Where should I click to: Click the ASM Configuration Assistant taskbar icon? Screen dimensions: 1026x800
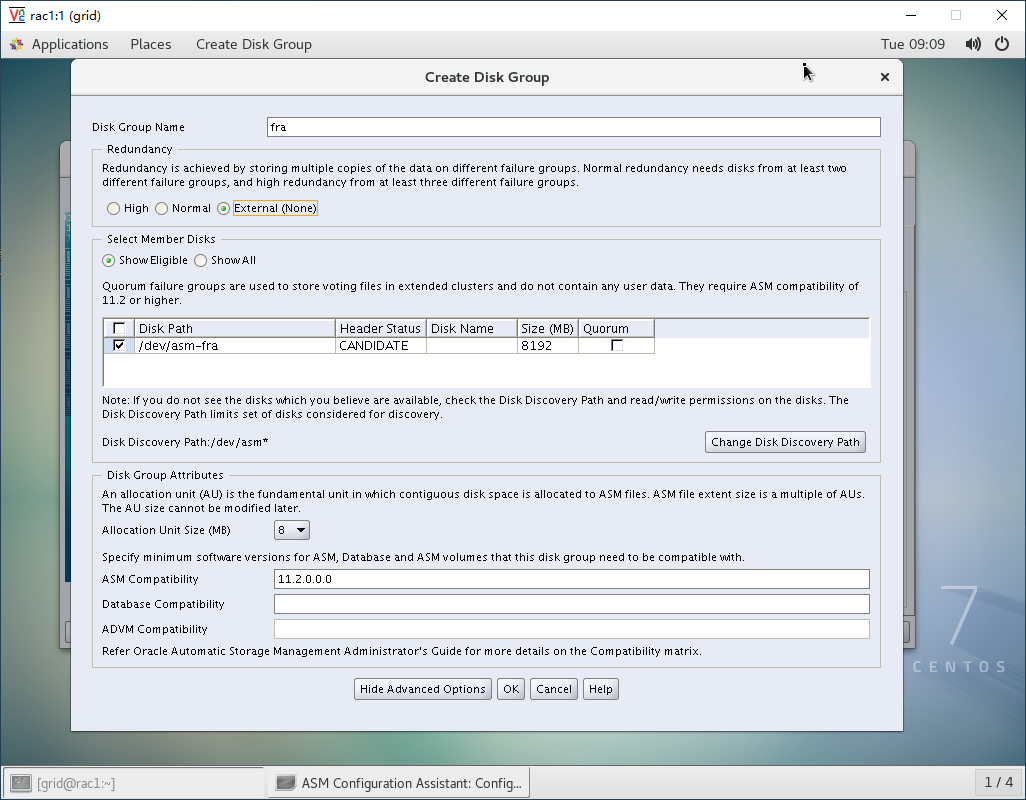coord(285,783)
